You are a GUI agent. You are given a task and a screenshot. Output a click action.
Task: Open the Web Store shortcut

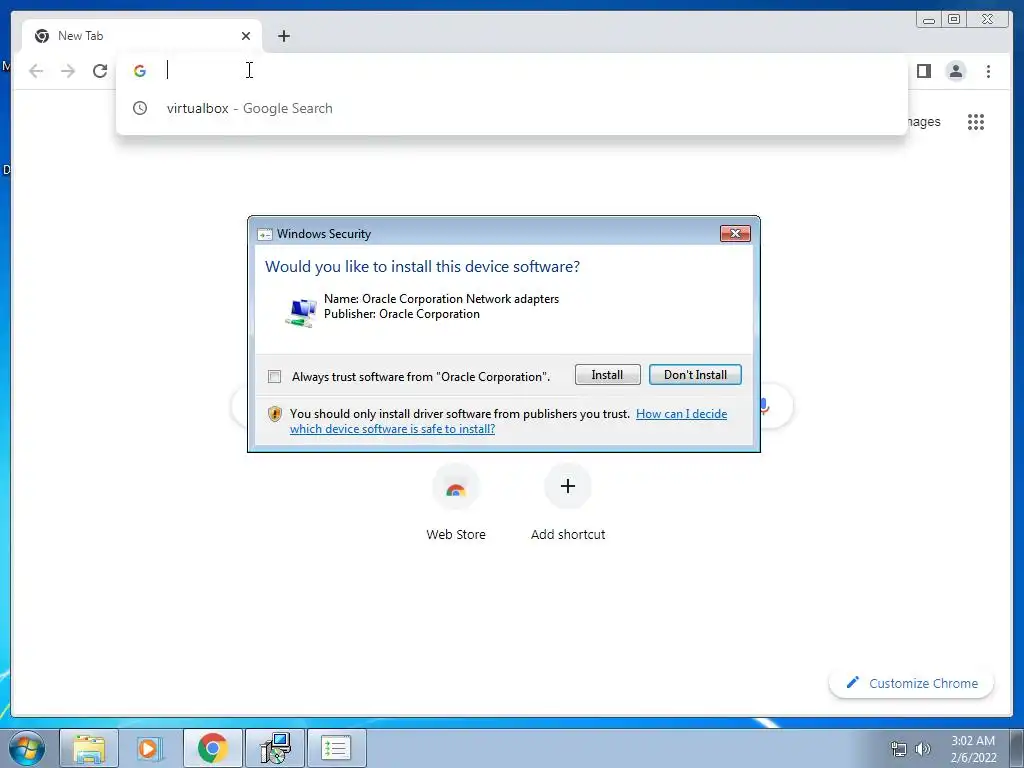(x=456, y=503)
